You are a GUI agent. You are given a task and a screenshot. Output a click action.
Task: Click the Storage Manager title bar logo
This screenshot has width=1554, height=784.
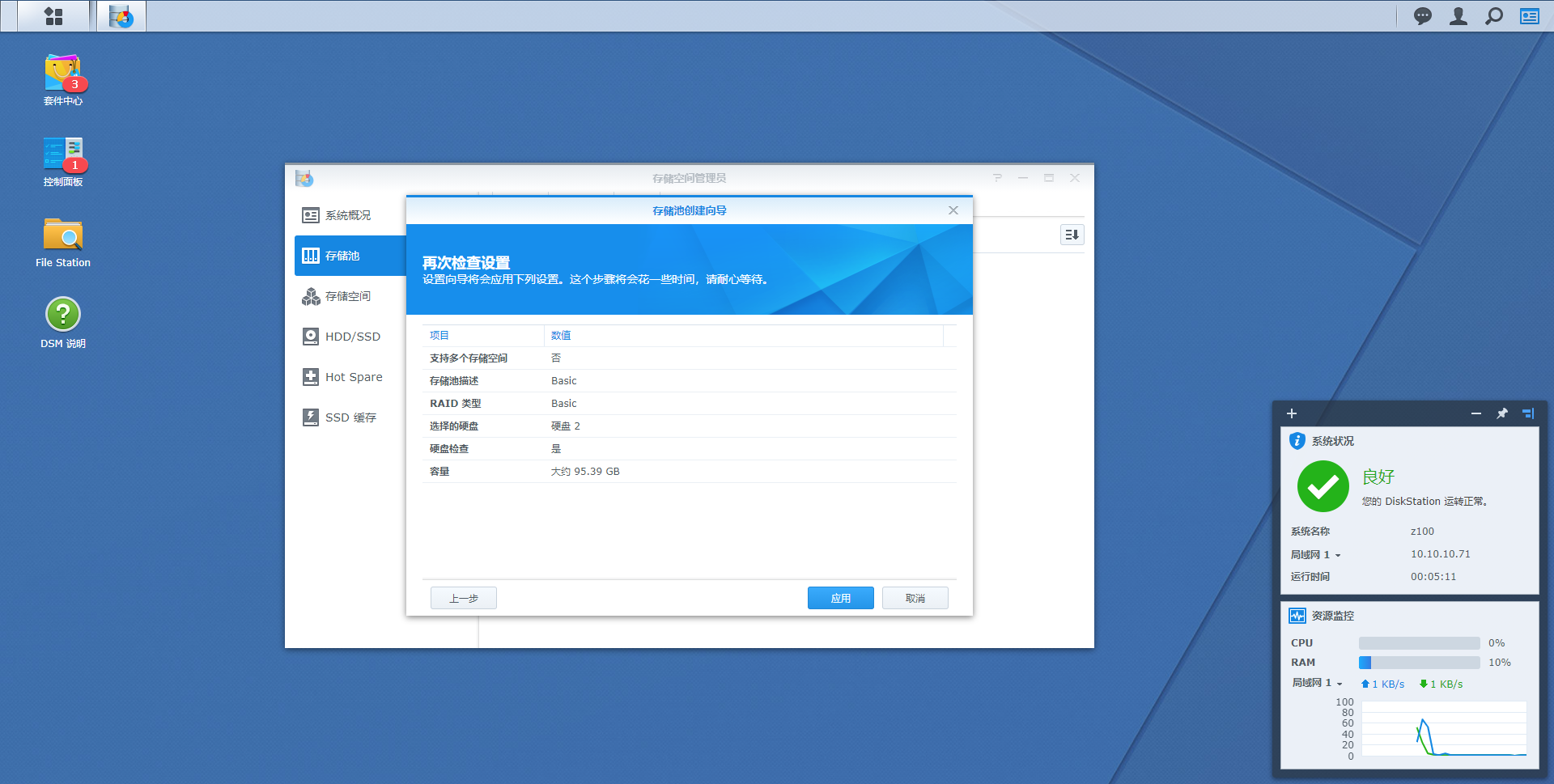click(x=304, y=178)
